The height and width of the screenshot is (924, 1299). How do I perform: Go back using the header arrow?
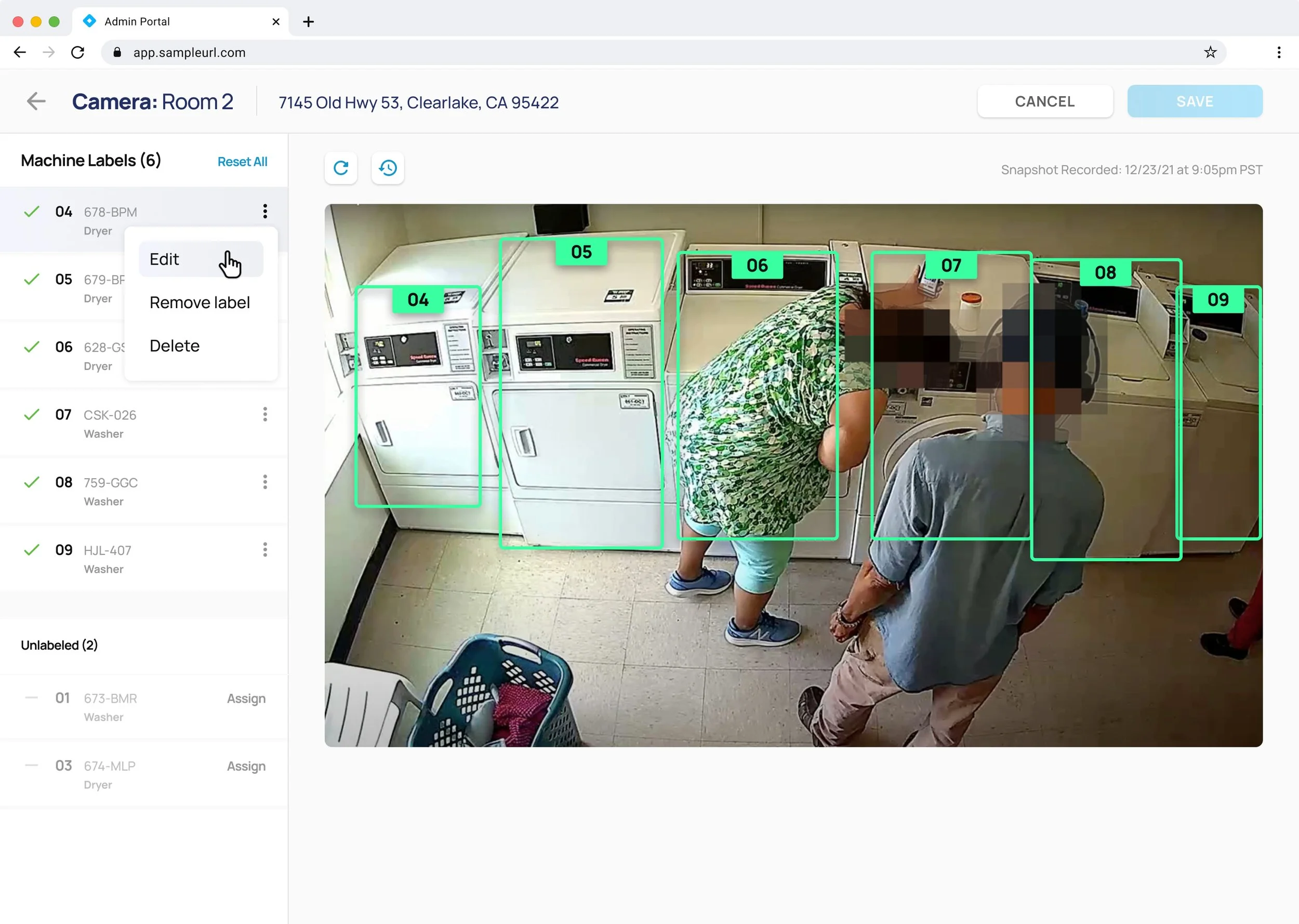tap(36, 101)
